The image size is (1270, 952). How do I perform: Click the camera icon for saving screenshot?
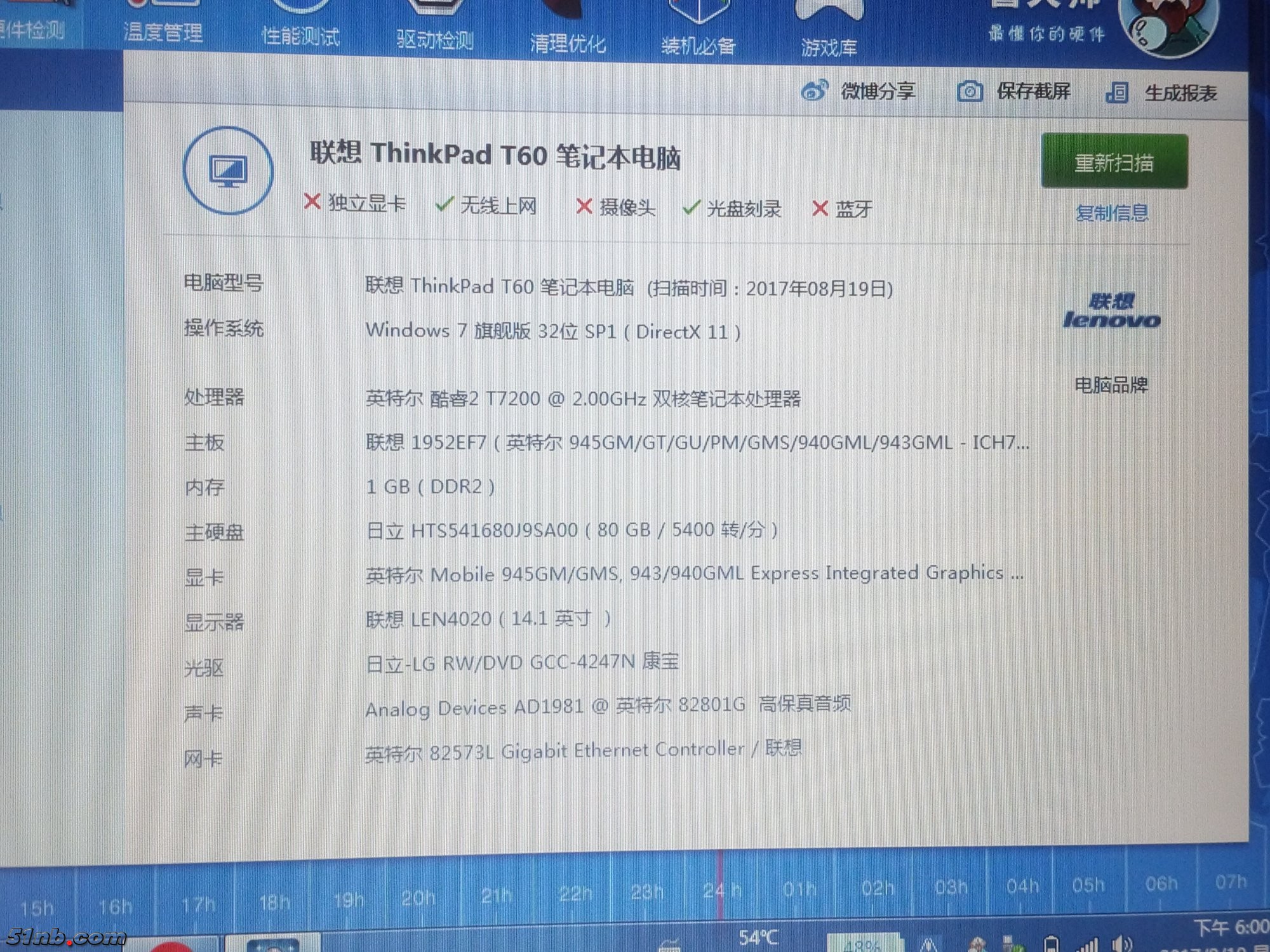(x=970, y=92)
